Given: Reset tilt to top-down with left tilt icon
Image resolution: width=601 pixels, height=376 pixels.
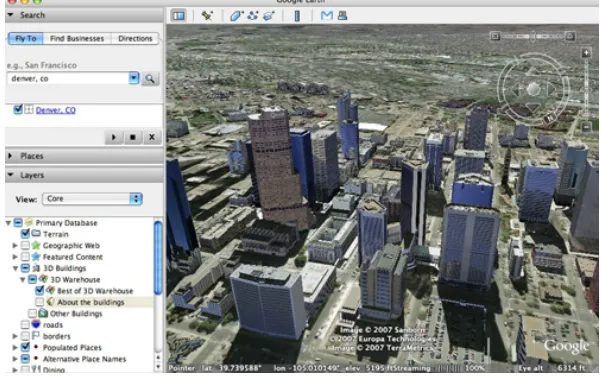Looking at the screenshot, I should (x=495, y=36).
